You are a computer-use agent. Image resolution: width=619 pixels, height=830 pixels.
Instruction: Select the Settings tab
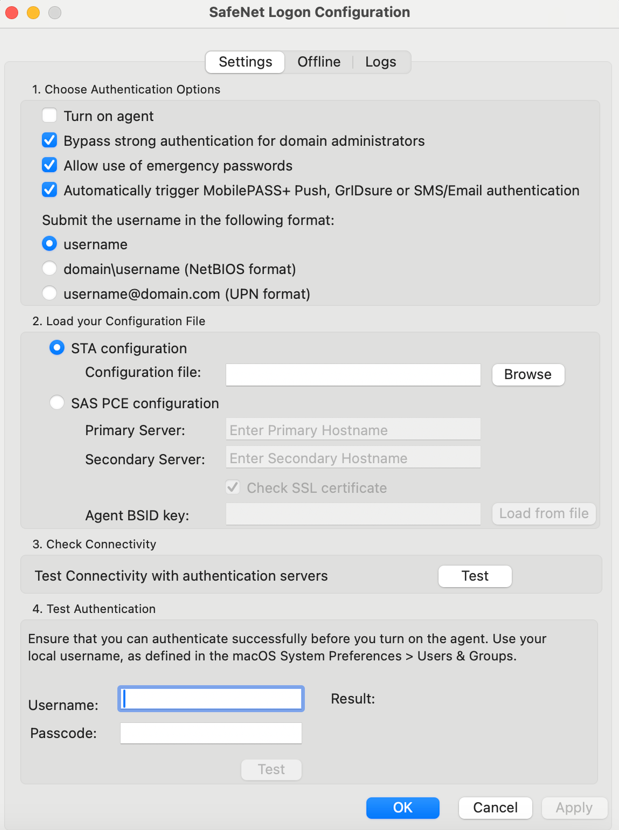click(x=245, y=62)
